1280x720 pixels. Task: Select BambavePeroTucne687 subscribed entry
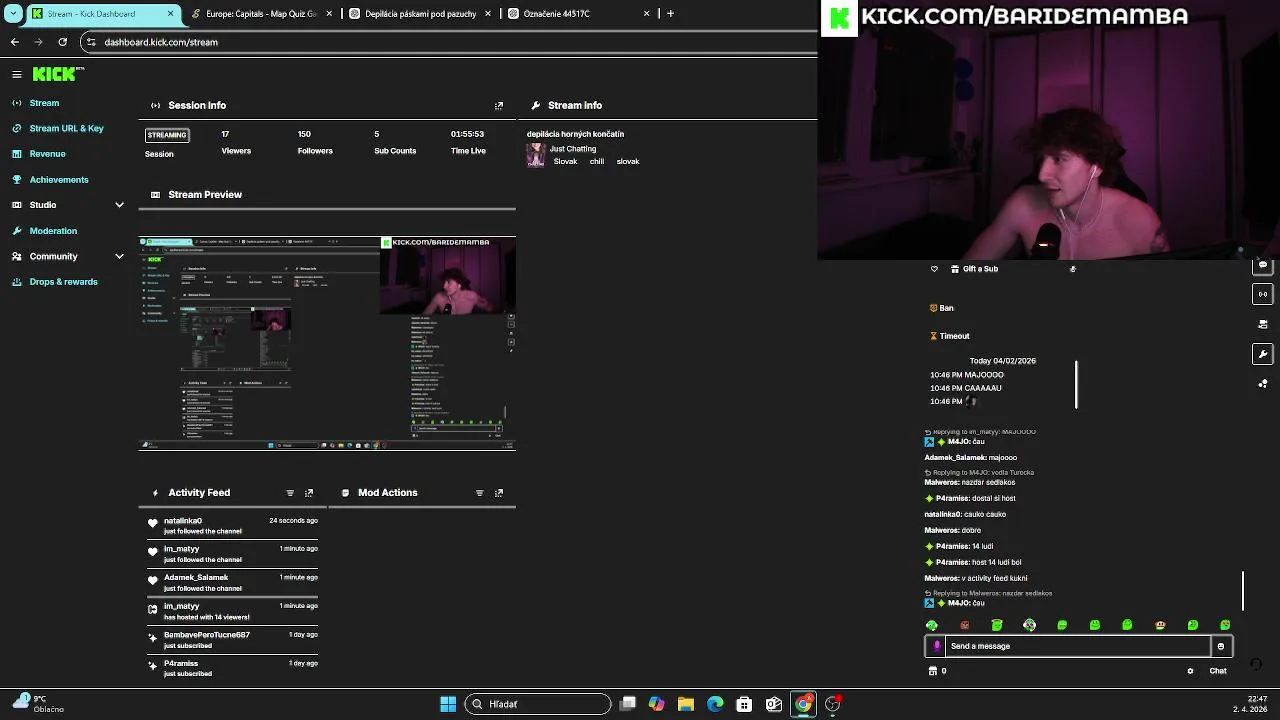coord(232,640)
